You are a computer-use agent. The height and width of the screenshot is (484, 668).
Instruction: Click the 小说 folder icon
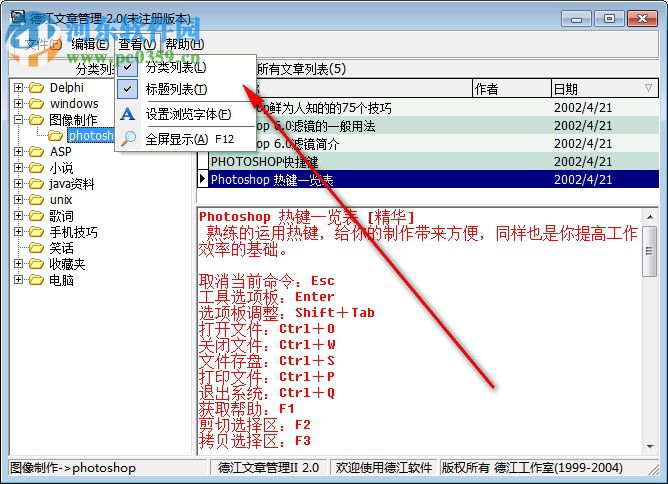click(37, 168)
